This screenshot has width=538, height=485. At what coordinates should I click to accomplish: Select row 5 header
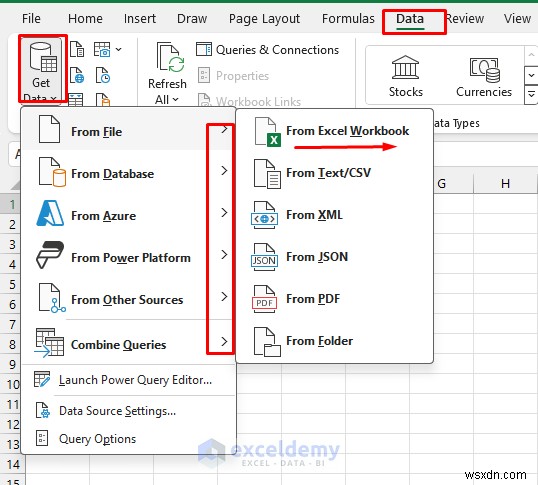12,284
